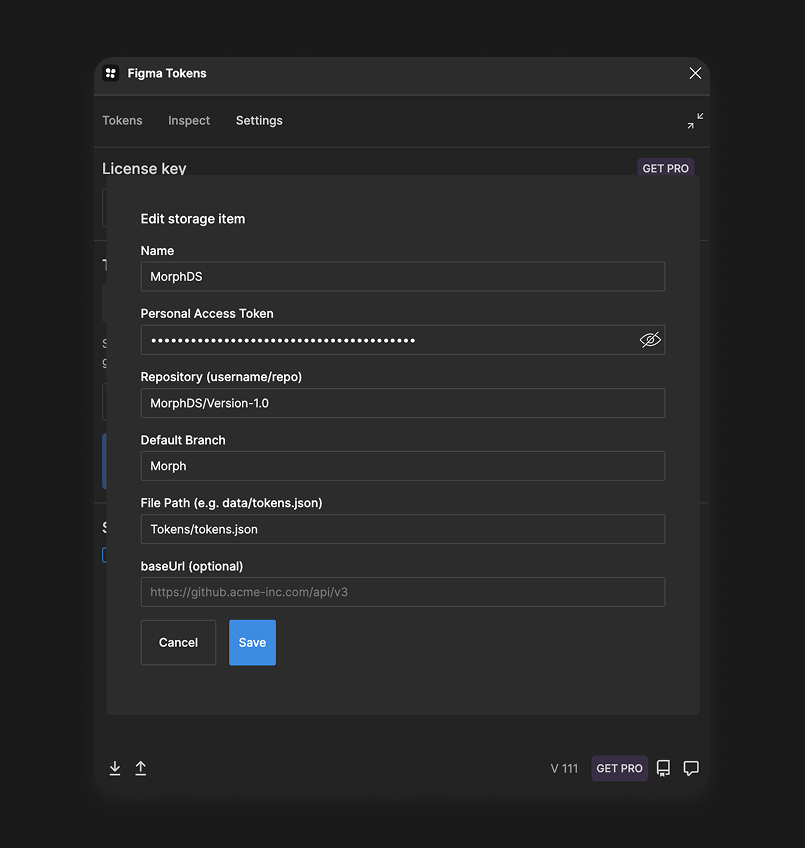Image resolution: width=805 pixels, height=848 pixels.
Task: Focus the Name field containing MorphDS
Action: 402,277
